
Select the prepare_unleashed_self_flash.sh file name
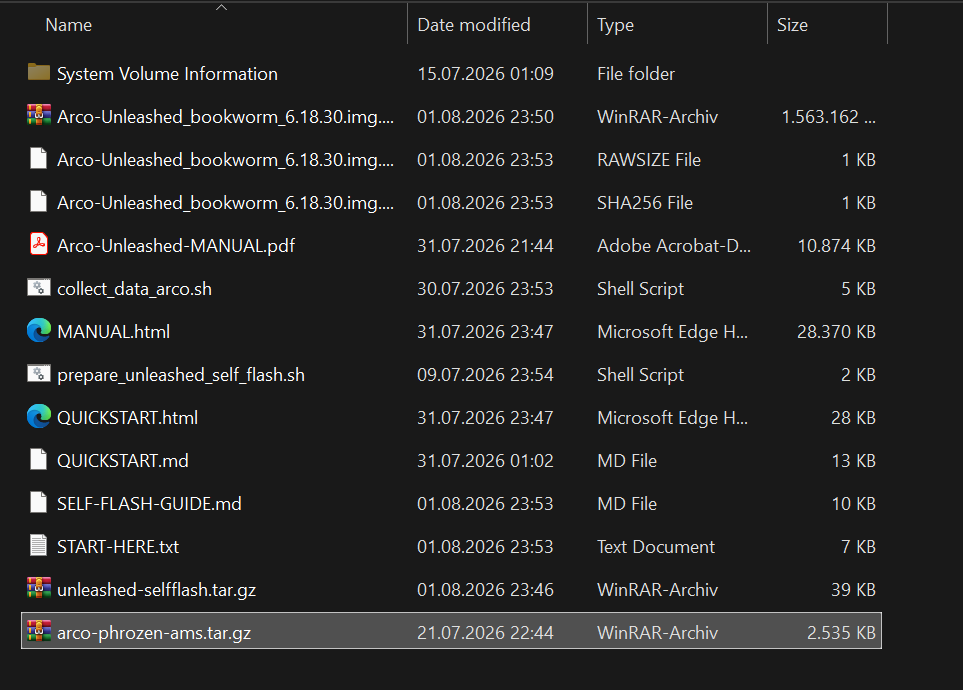[181, 375]
